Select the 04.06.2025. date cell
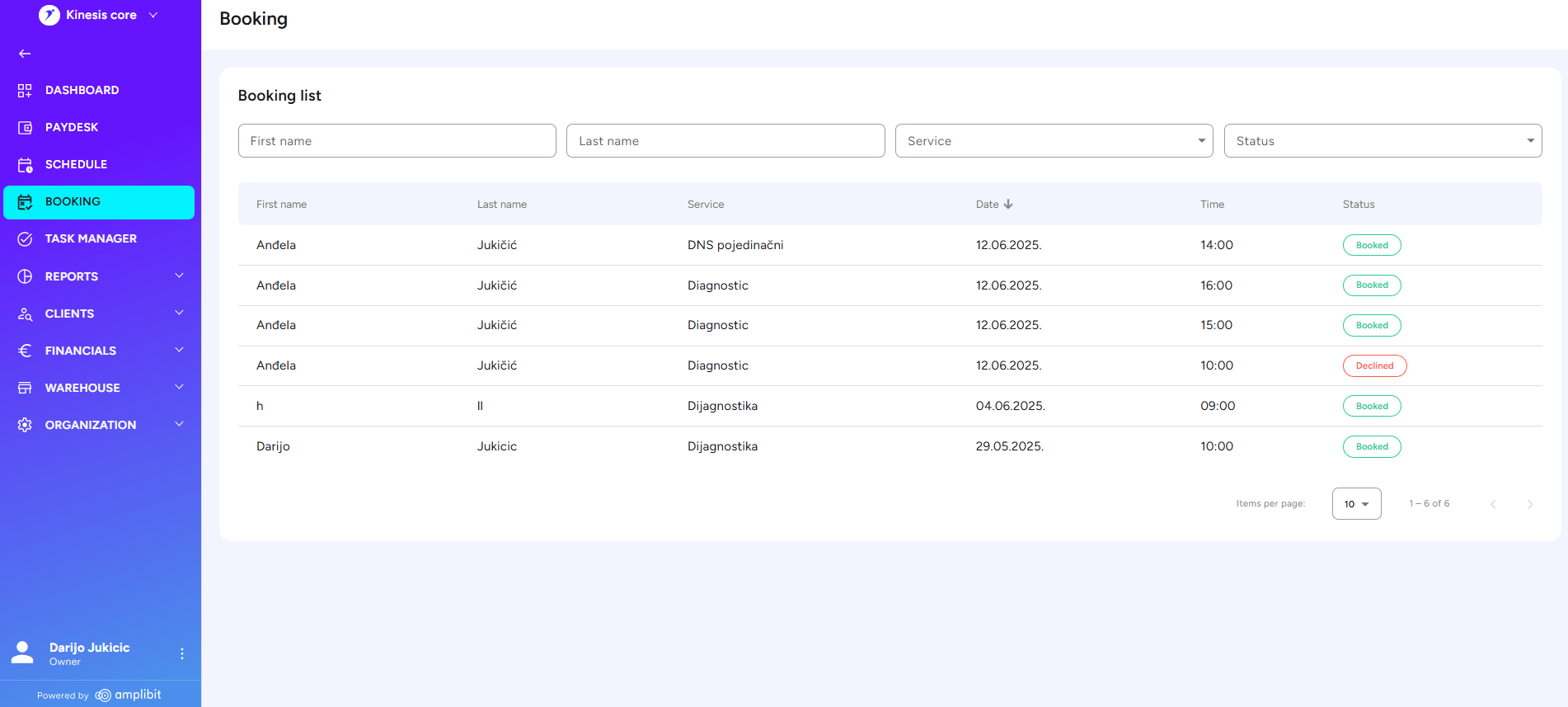 [x=1011, y=406]
